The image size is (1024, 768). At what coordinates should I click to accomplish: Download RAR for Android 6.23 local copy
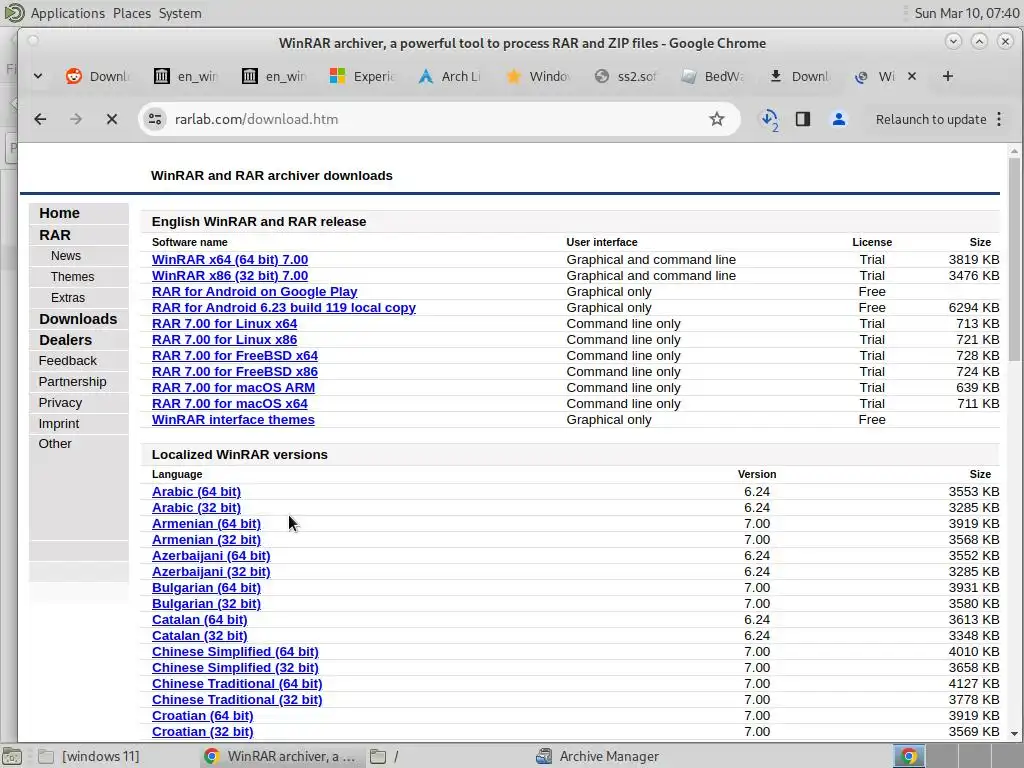(x=283, y=308)
